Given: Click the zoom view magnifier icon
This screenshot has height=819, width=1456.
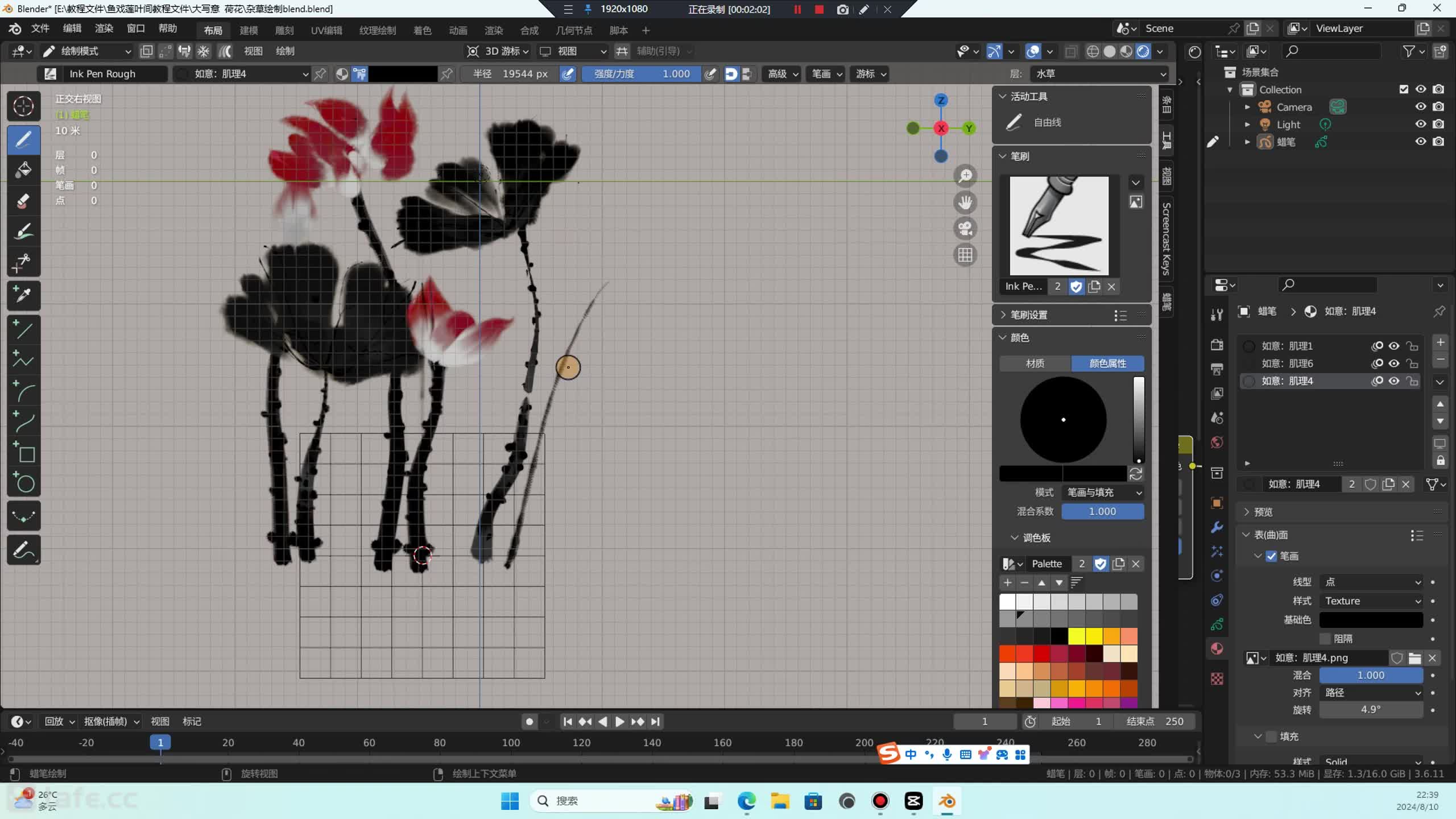Looking at the screenshot, I should coord(965,176).
